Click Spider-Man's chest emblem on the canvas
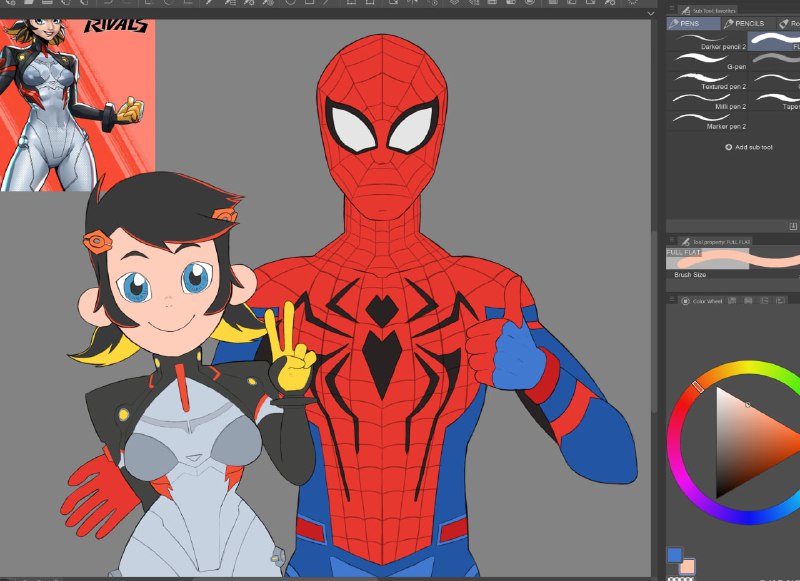 (x=382, y=342)
